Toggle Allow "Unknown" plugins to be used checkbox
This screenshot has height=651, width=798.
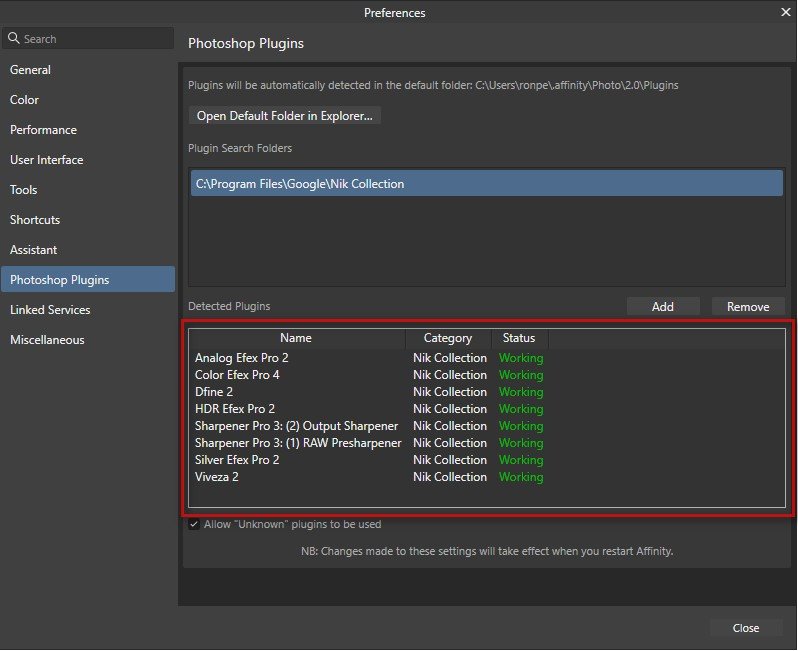(x=194, y=524)
